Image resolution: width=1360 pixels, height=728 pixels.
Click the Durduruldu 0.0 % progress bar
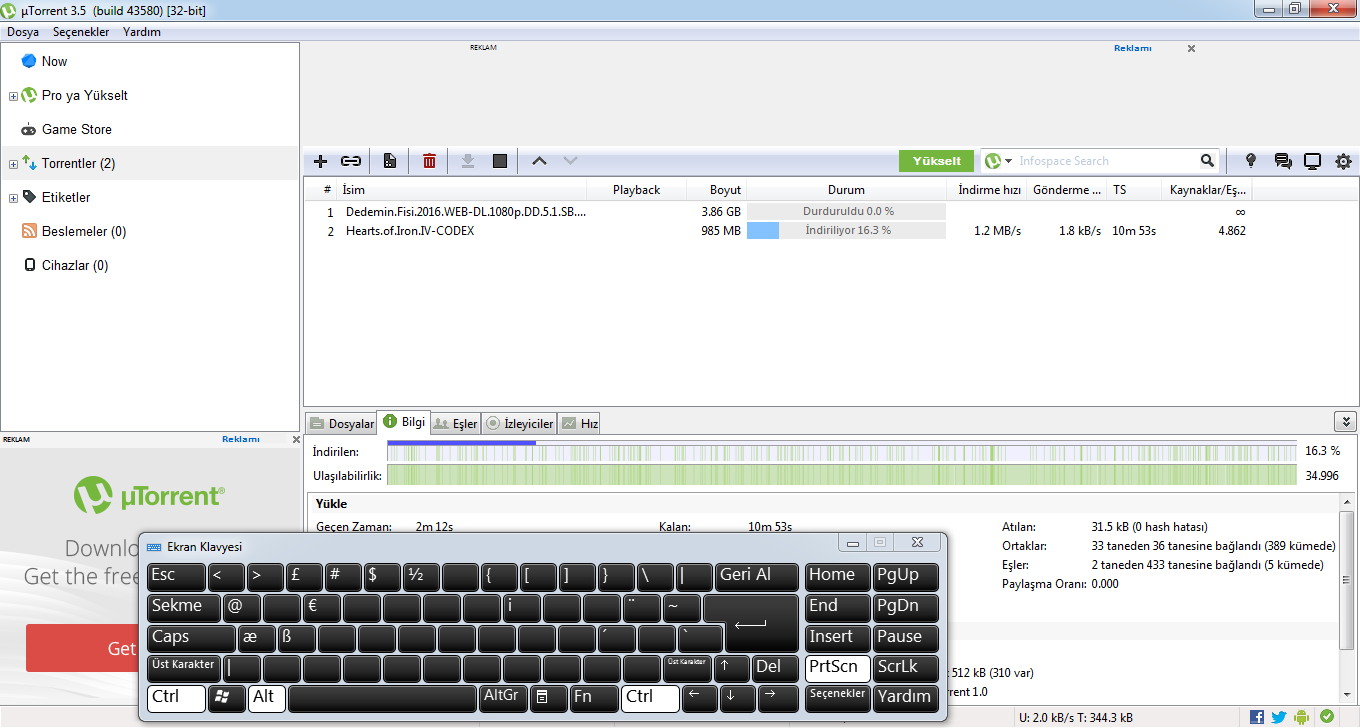click(x=846, y=212)
